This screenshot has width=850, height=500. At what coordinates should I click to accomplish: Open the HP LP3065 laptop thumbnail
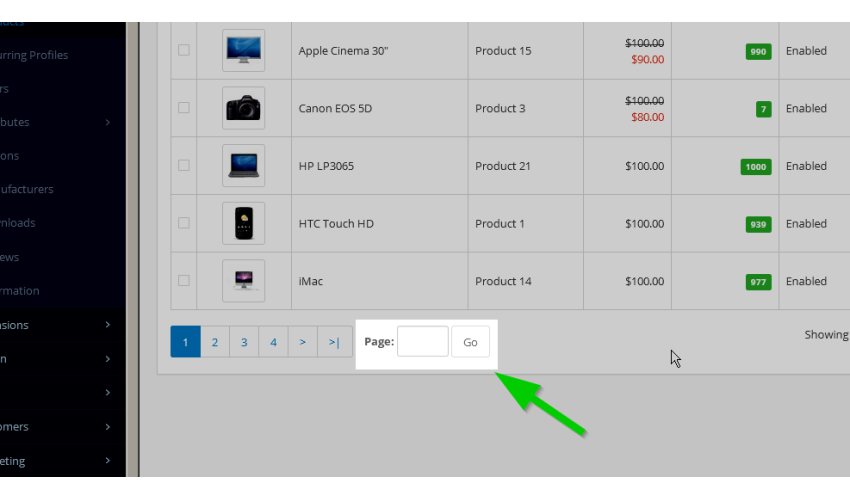tap(243, 165)
